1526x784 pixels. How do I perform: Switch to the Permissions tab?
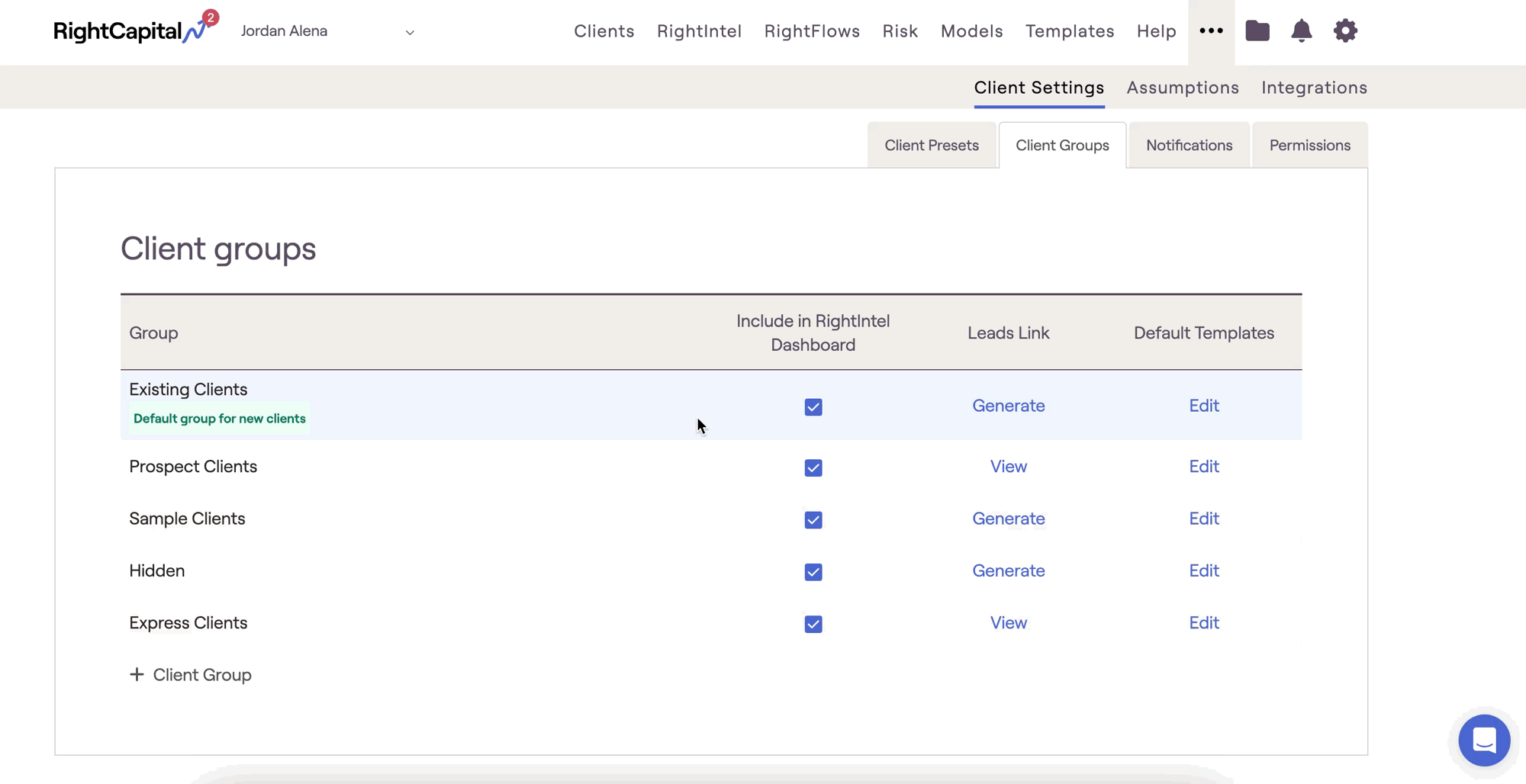[1309, 145]
